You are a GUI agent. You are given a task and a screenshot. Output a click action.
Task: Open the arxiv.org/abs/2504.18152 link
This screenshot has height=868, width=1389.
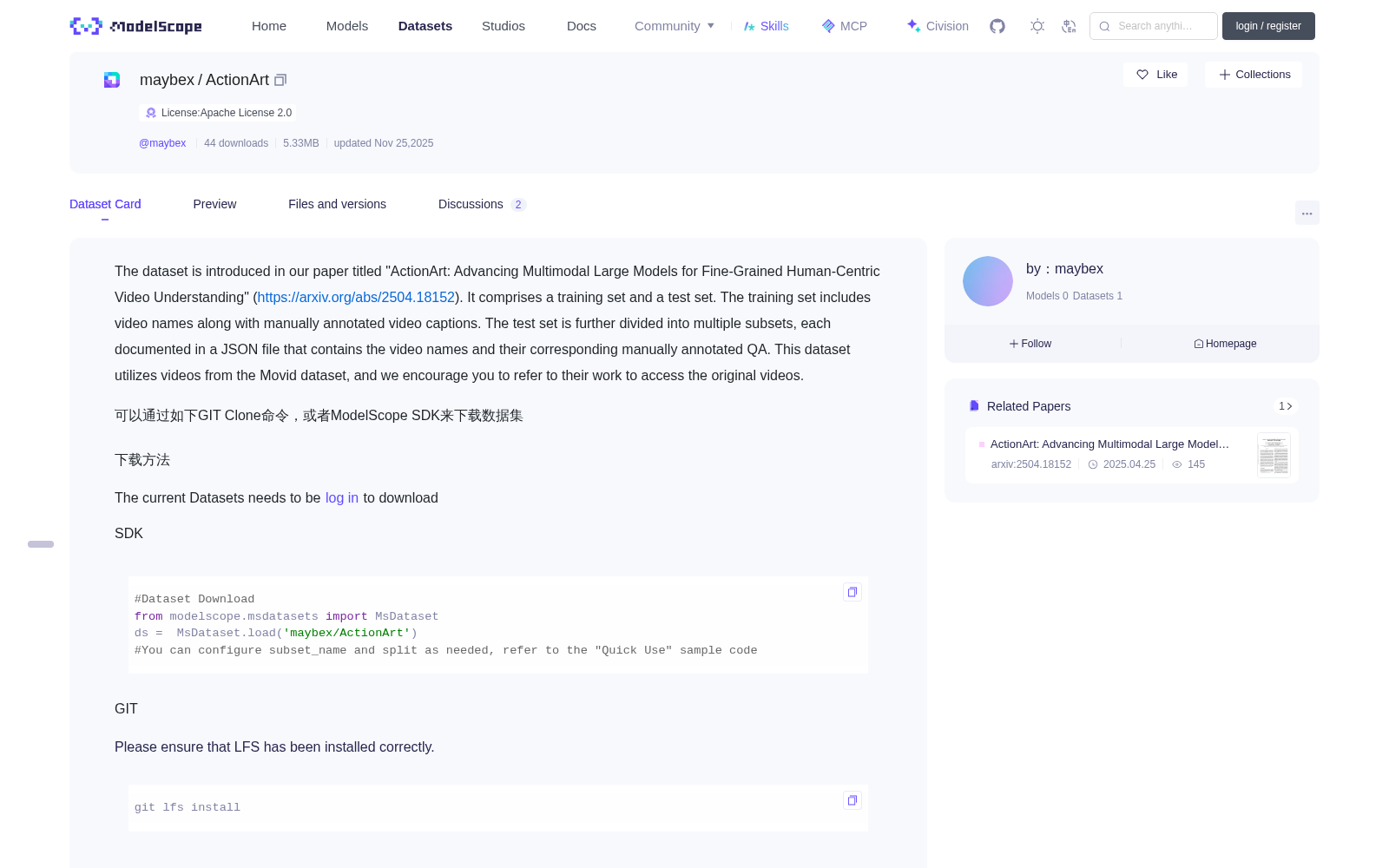(356, 297)
